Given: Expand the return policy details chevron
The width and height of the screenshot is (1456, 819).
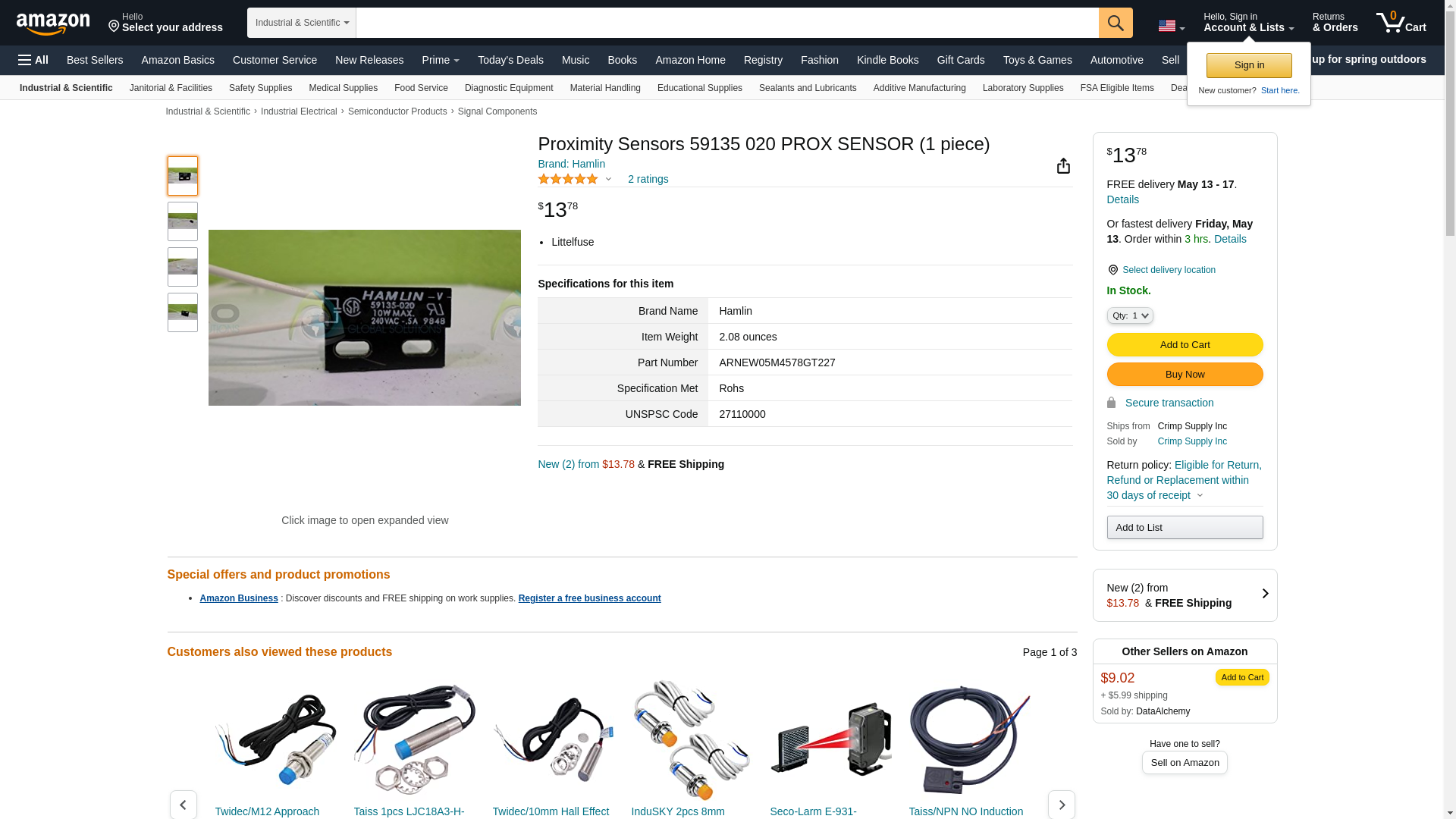Looking at the screenshot, I should click(x=1200, y=496).
